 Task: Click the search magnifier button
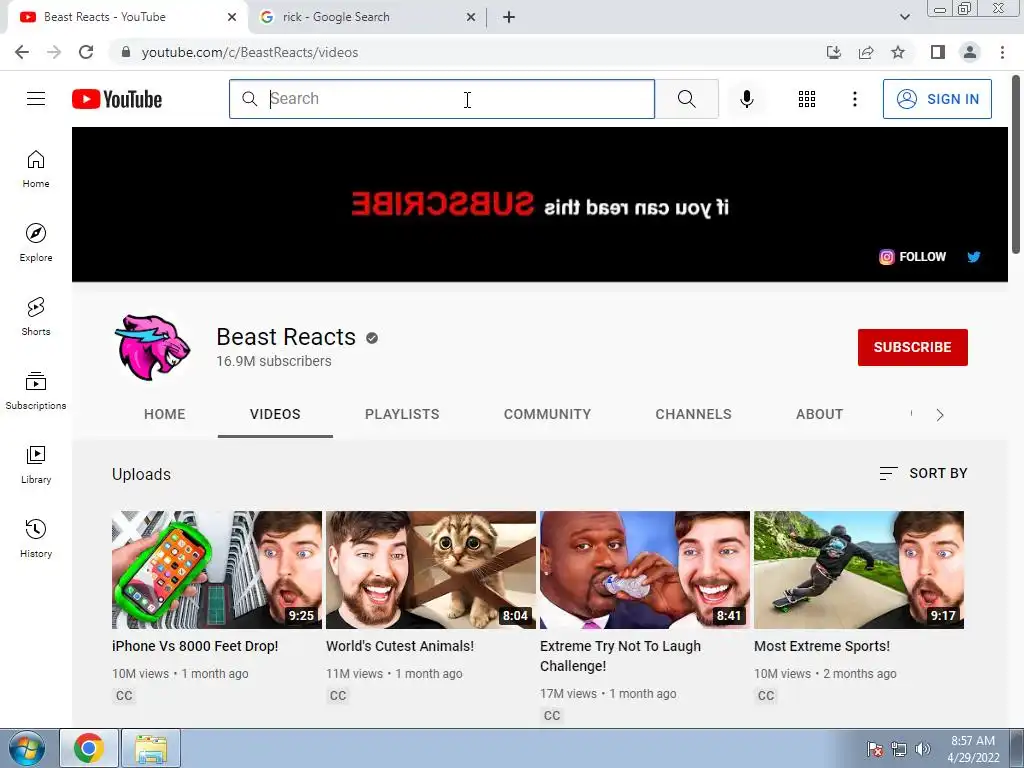686,99
